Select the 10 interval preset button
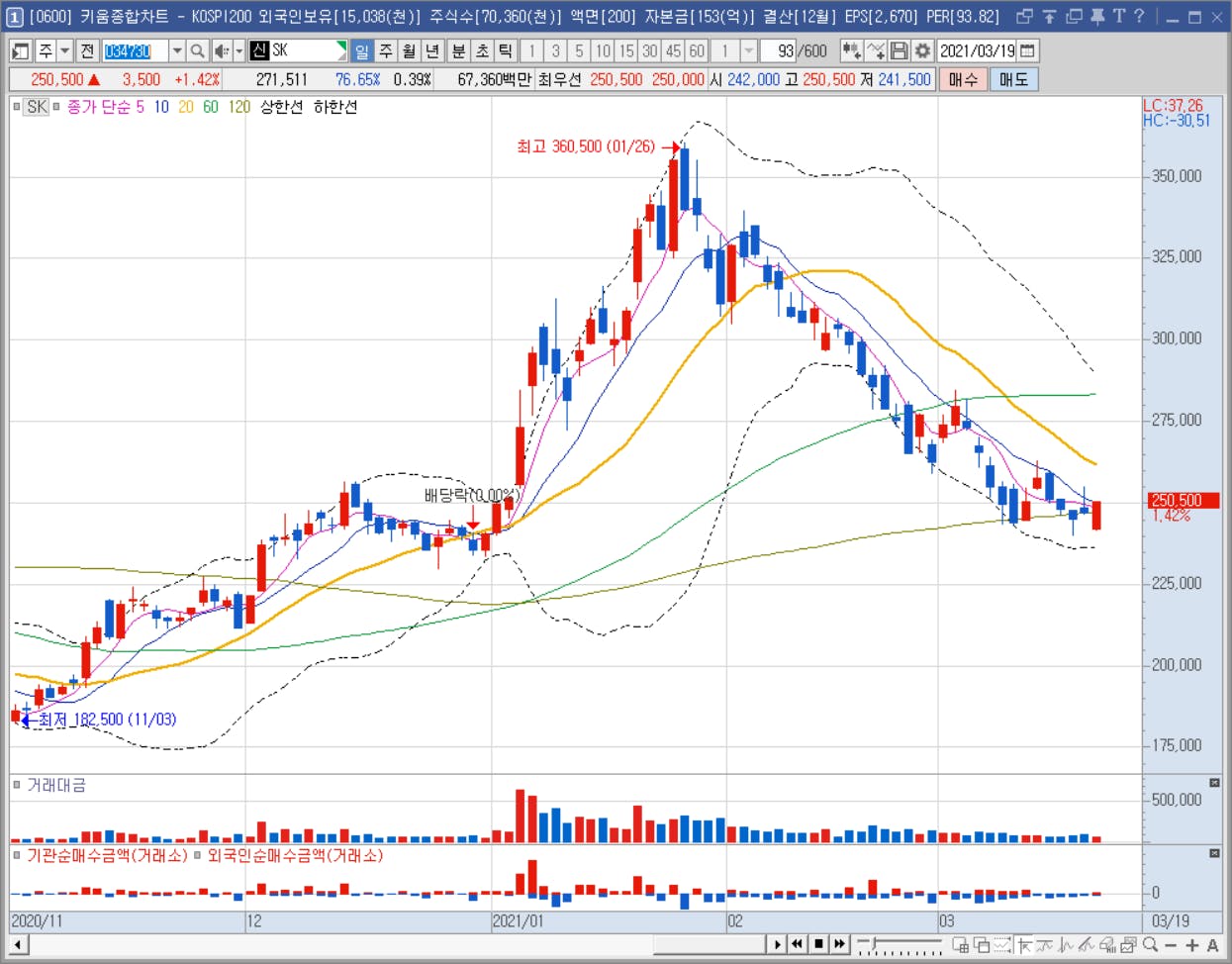Screen dimensions: 1232x964 pos(603,50)
